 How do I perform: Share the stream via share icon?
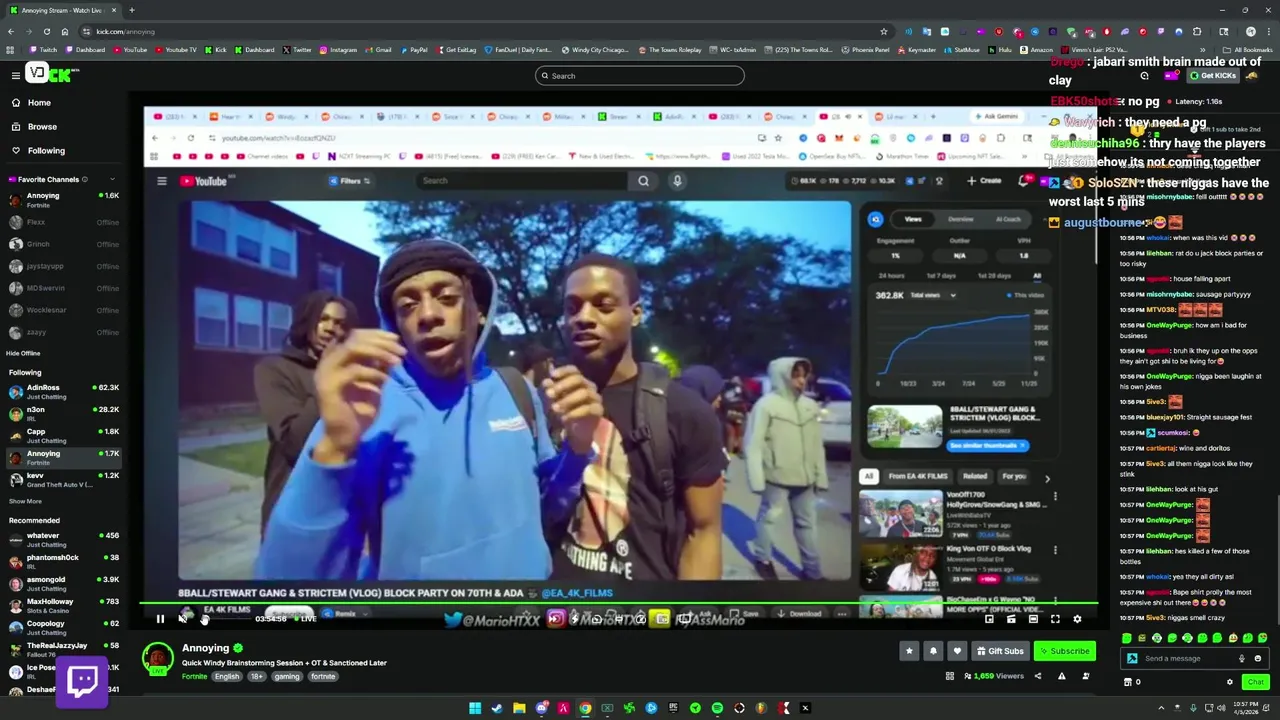[1037, 676]
